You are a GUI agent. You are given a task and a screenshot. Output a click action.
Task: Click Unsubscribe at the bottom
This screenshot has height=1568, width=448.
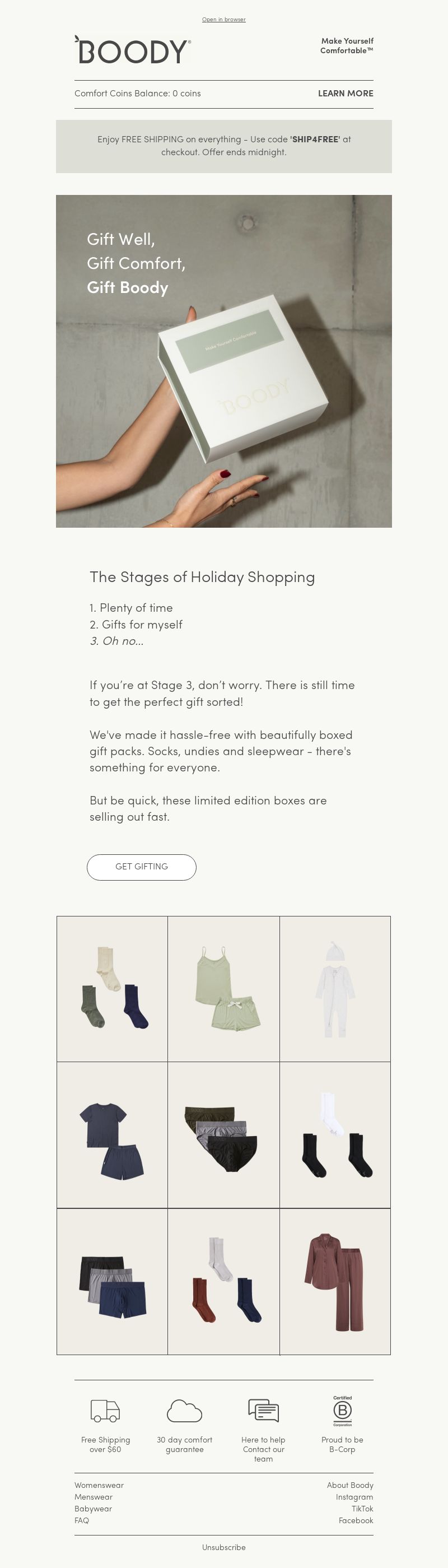coord(224,1547)
